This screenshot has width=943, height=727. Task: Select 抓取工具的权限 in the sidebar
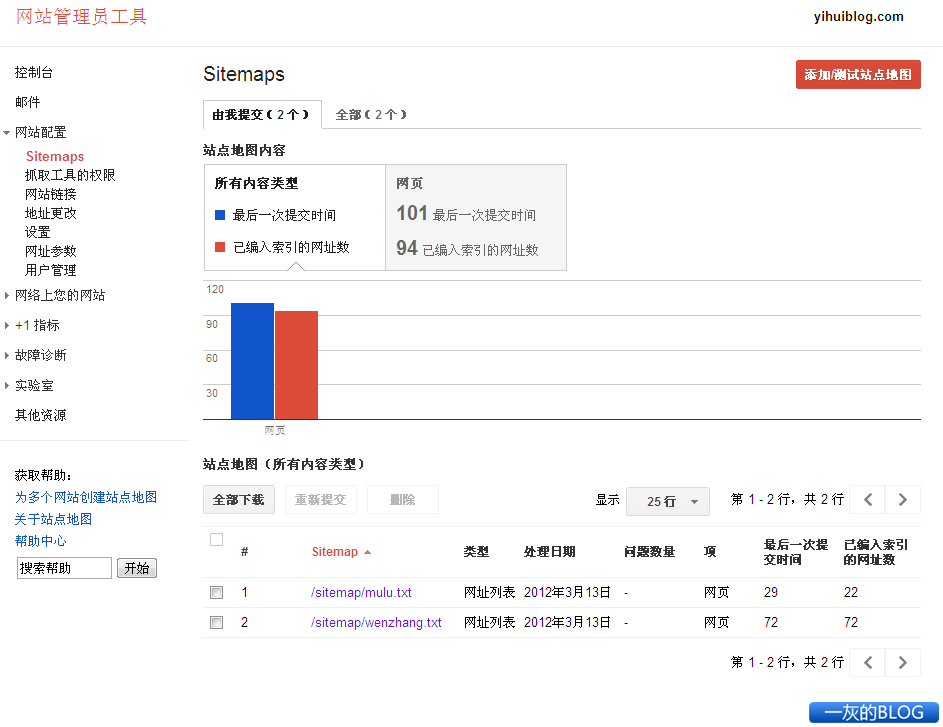click(70, 175)
